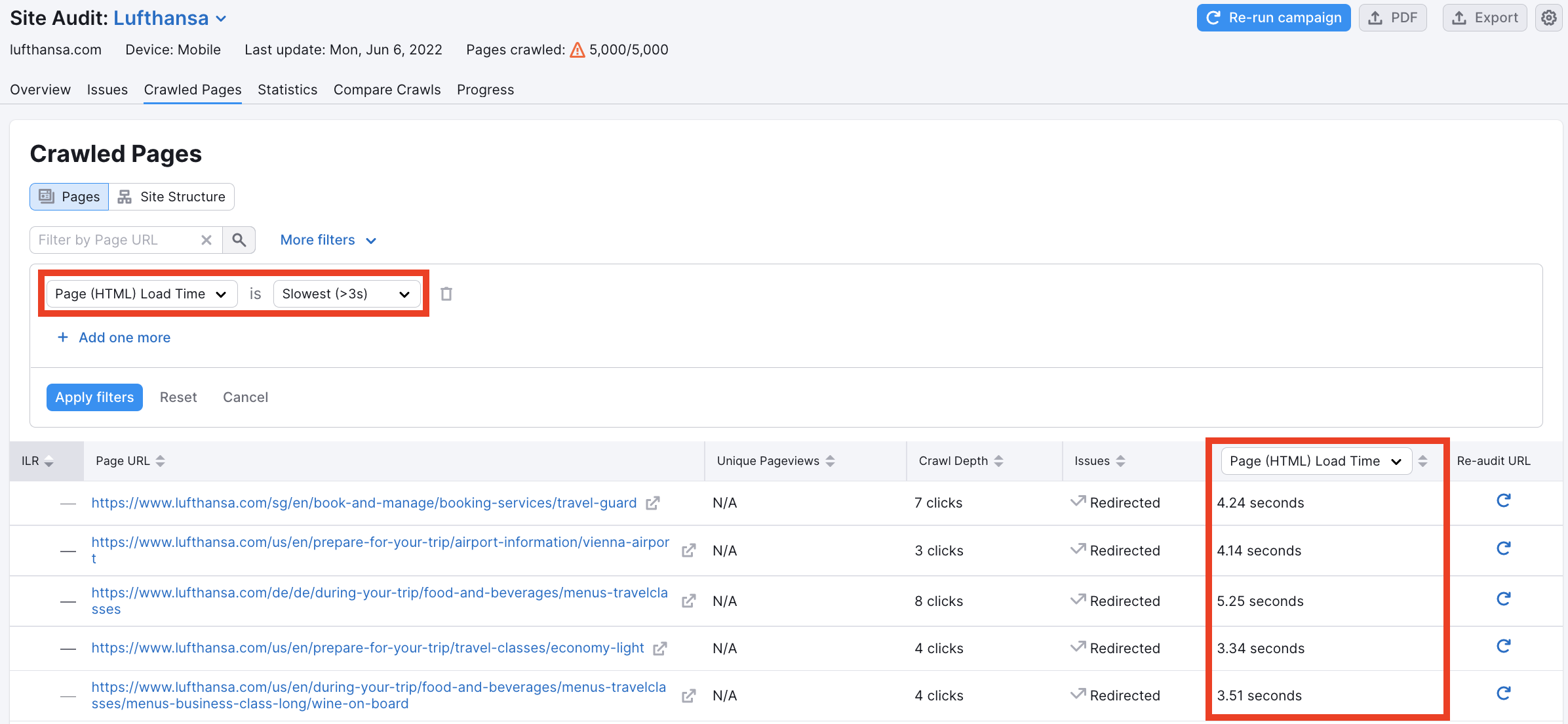Click Apply filters button
The height and width of the screenshot is (724, 1568).
94,397
